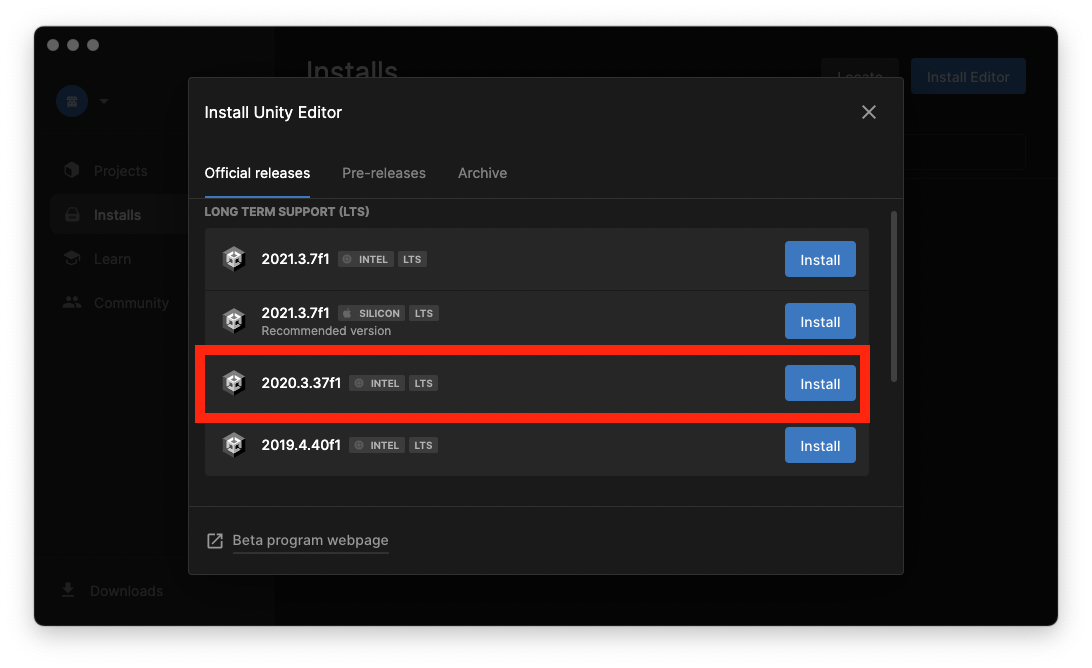Select Installs in the Hub sidebar
Image resolution: width=1092 pixels, height=668 pixels.
[x=117, y=215]
